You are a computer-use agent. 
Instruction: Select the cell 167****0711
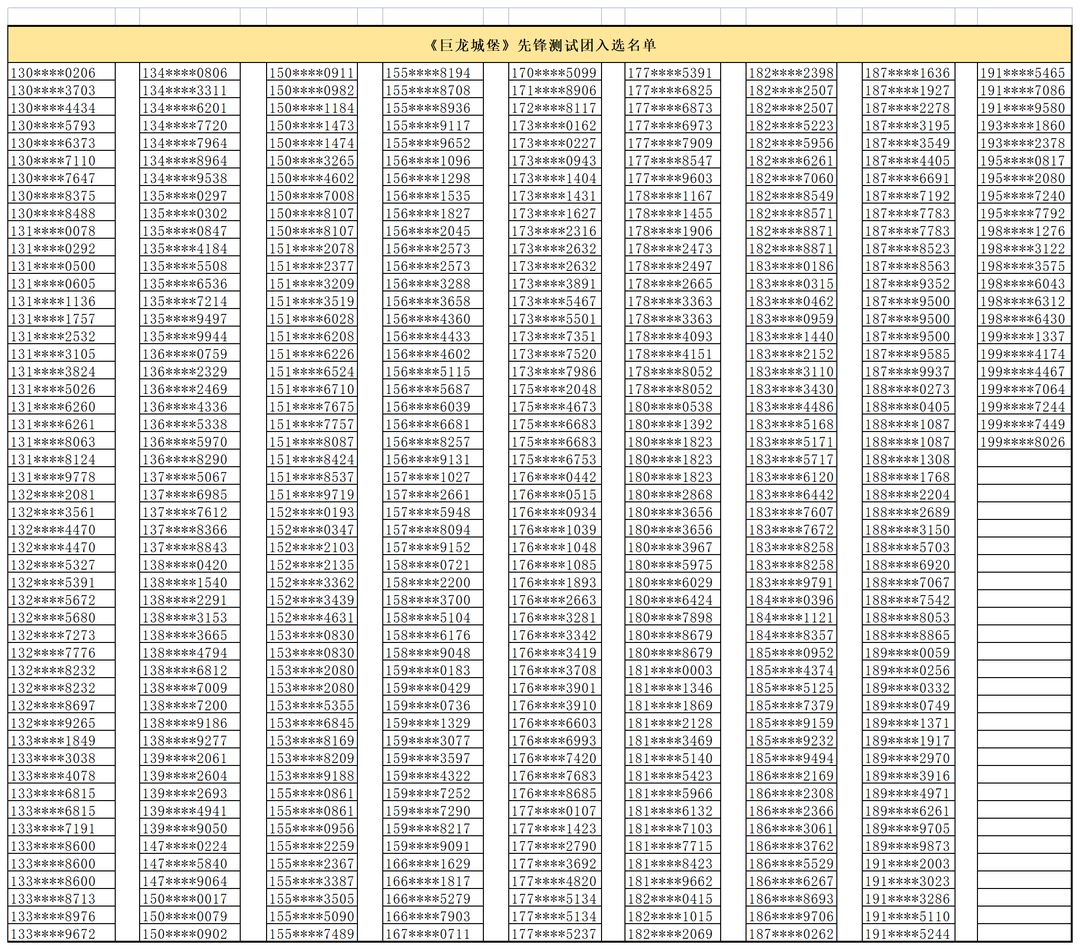pos(433,934)
